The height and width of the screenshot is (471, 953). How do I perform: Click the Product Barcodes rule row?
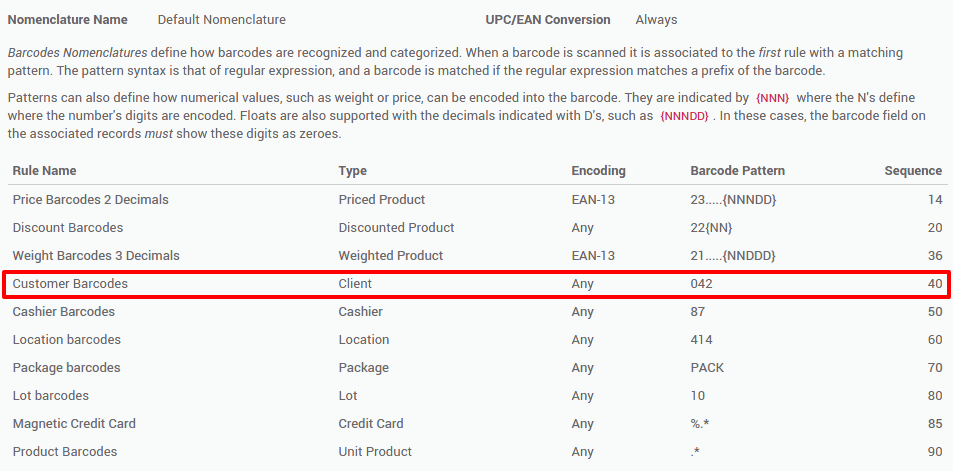pos(477,451)
